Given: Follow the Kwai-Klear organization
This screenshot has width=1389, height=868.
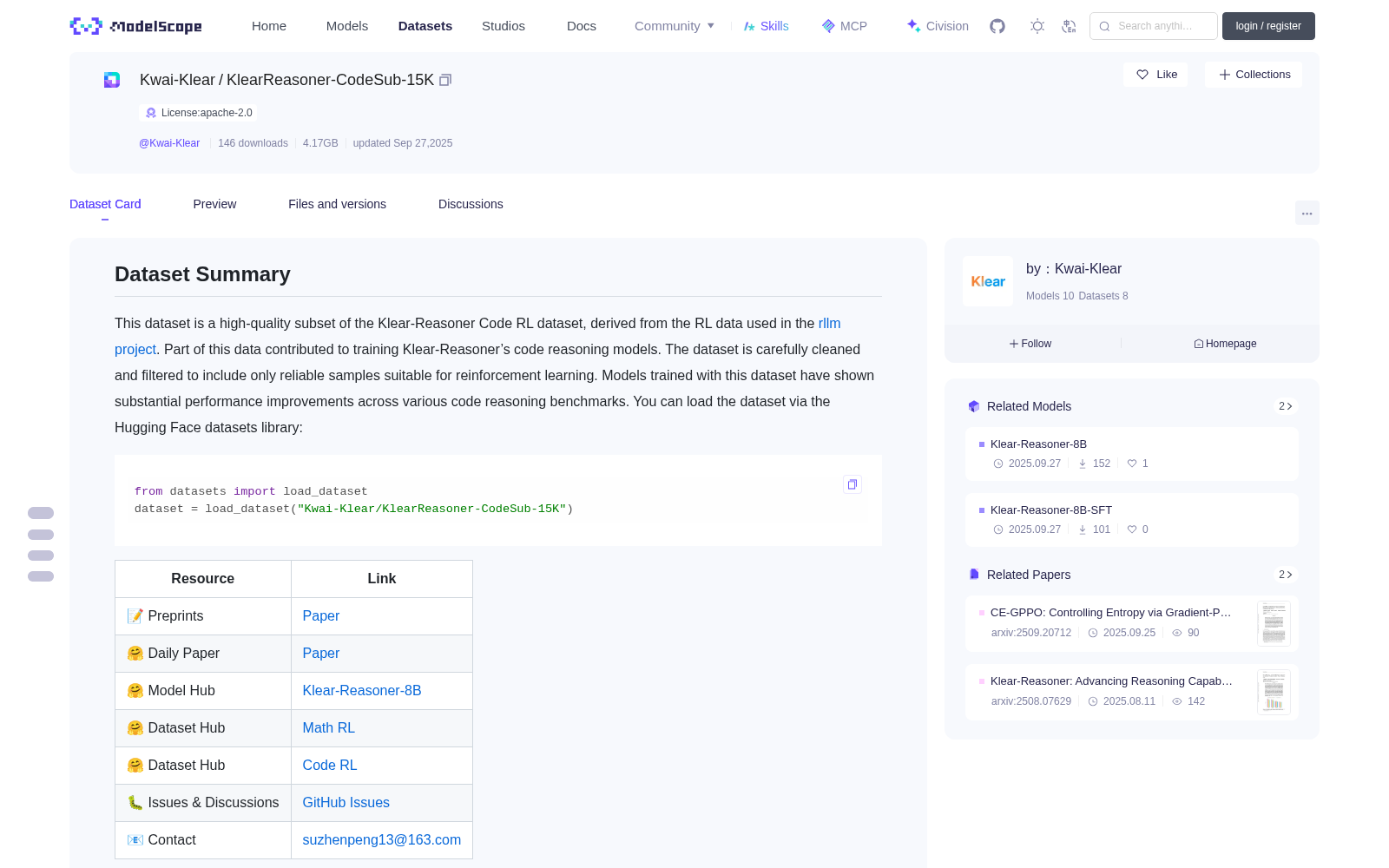Looking at the screenshot, I should 1030,344.
